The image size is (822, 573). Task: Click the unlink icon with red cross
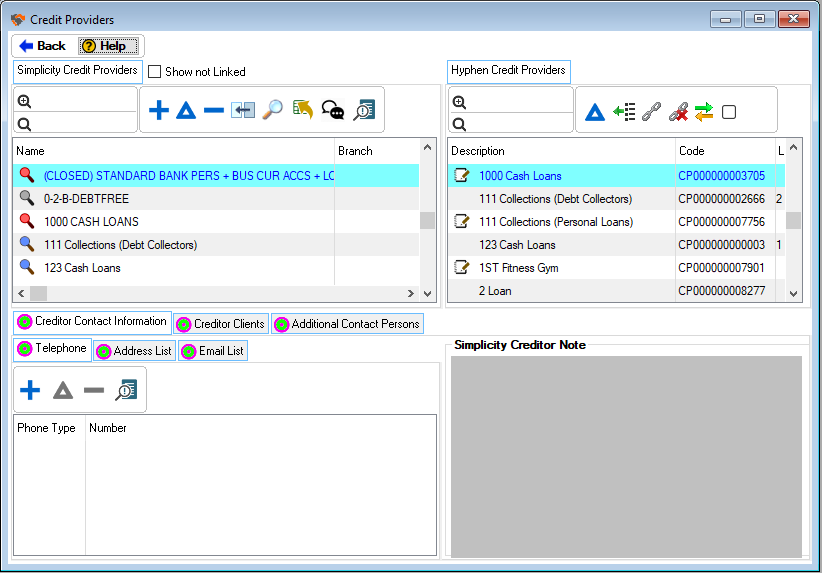click(x=678, y=112)
